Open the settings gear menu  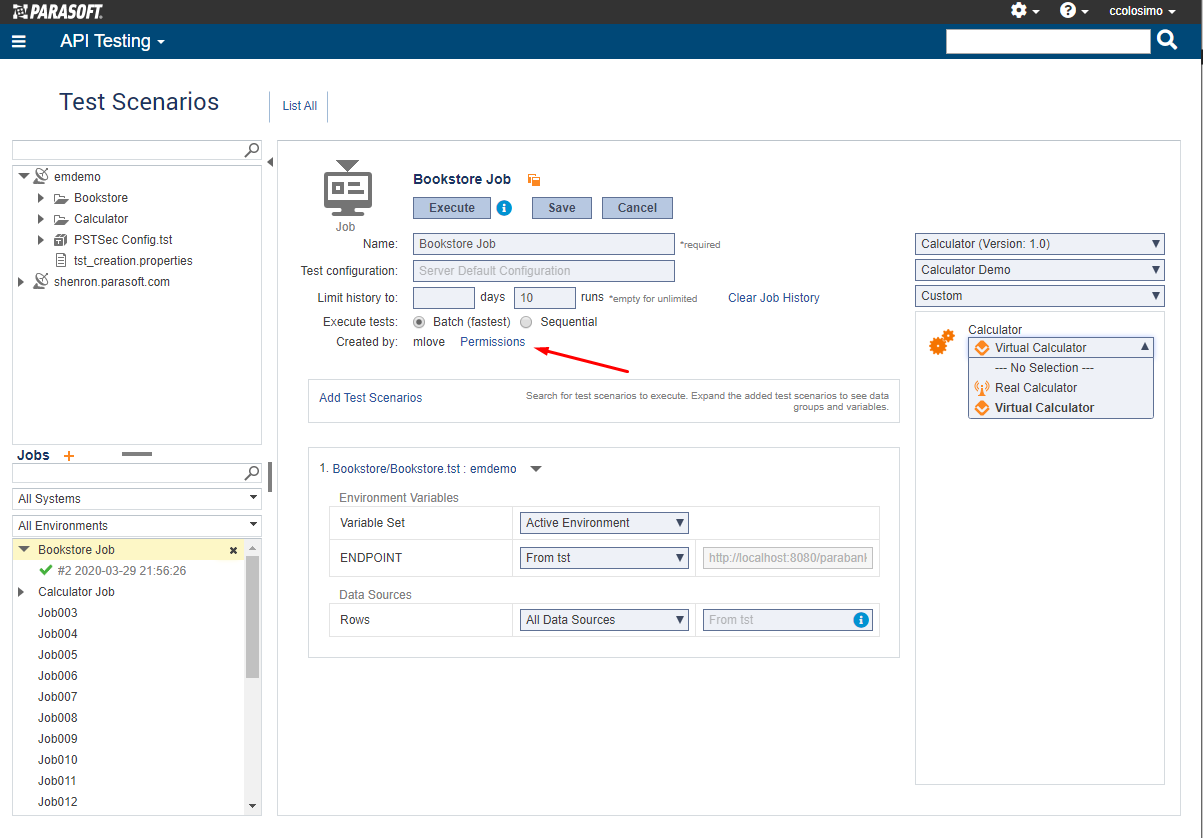1019,10
